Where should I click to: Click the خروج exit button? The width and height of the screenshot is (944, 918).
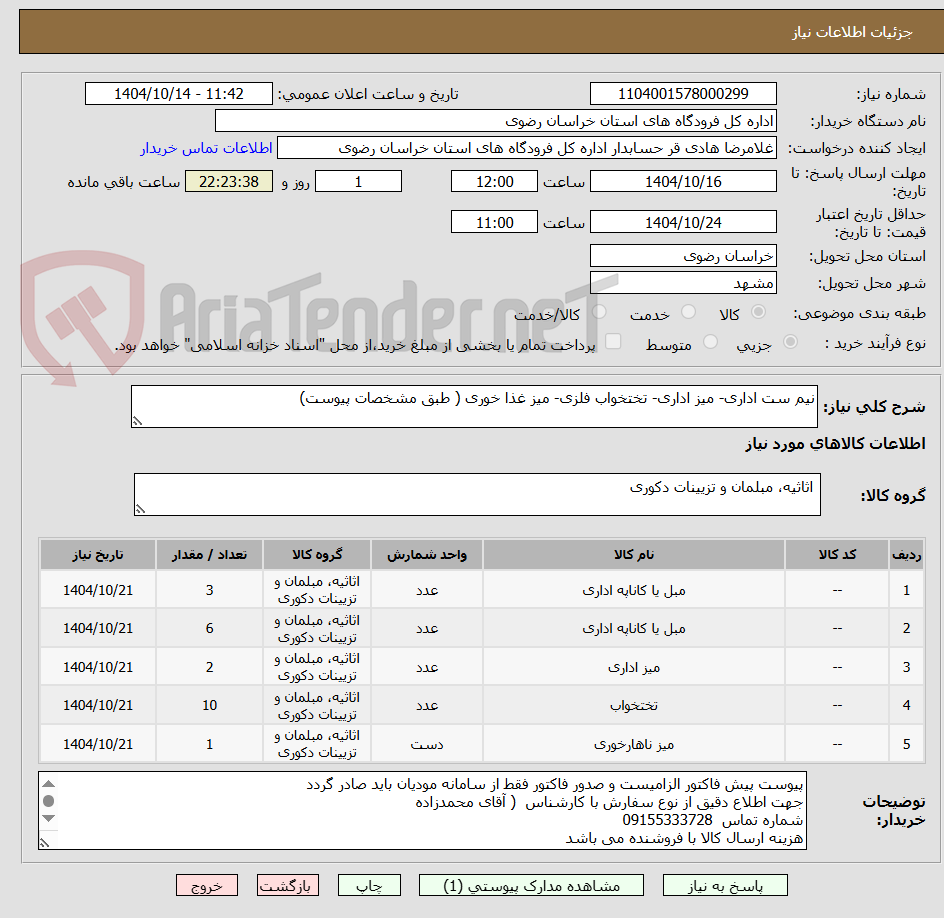[207, 885]
